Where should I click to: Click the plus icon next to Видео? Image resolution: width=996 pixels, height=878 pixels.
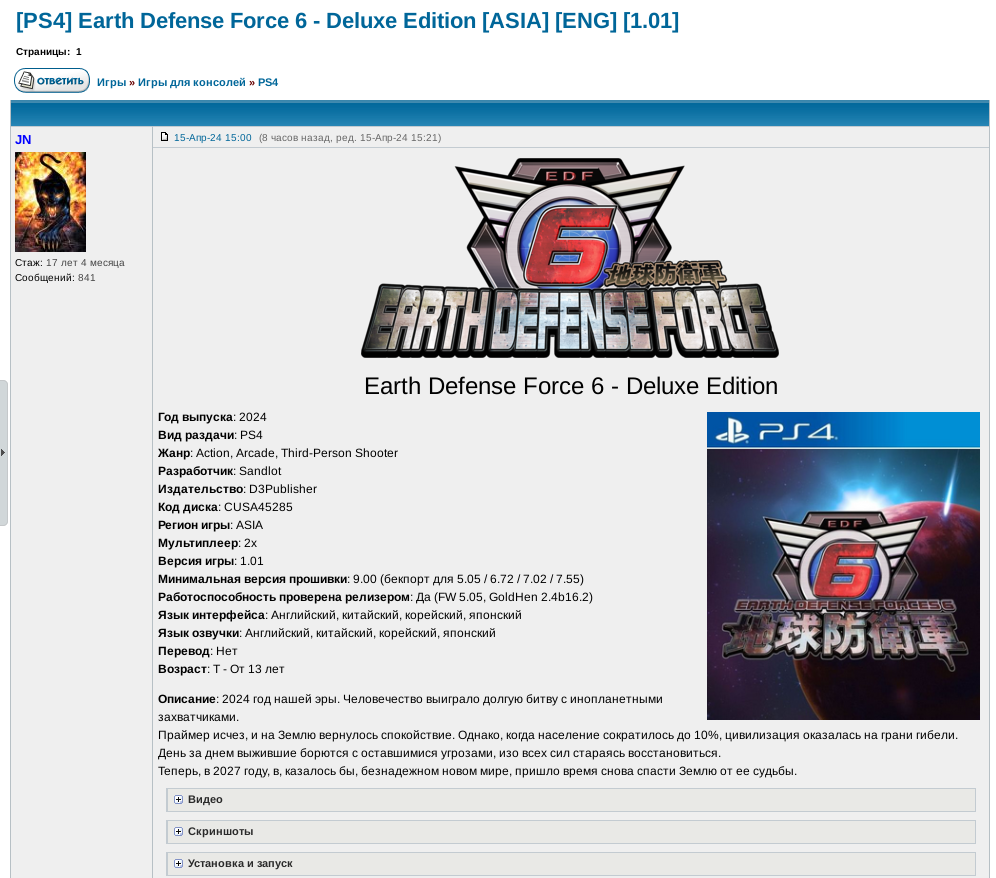point(178,800)
